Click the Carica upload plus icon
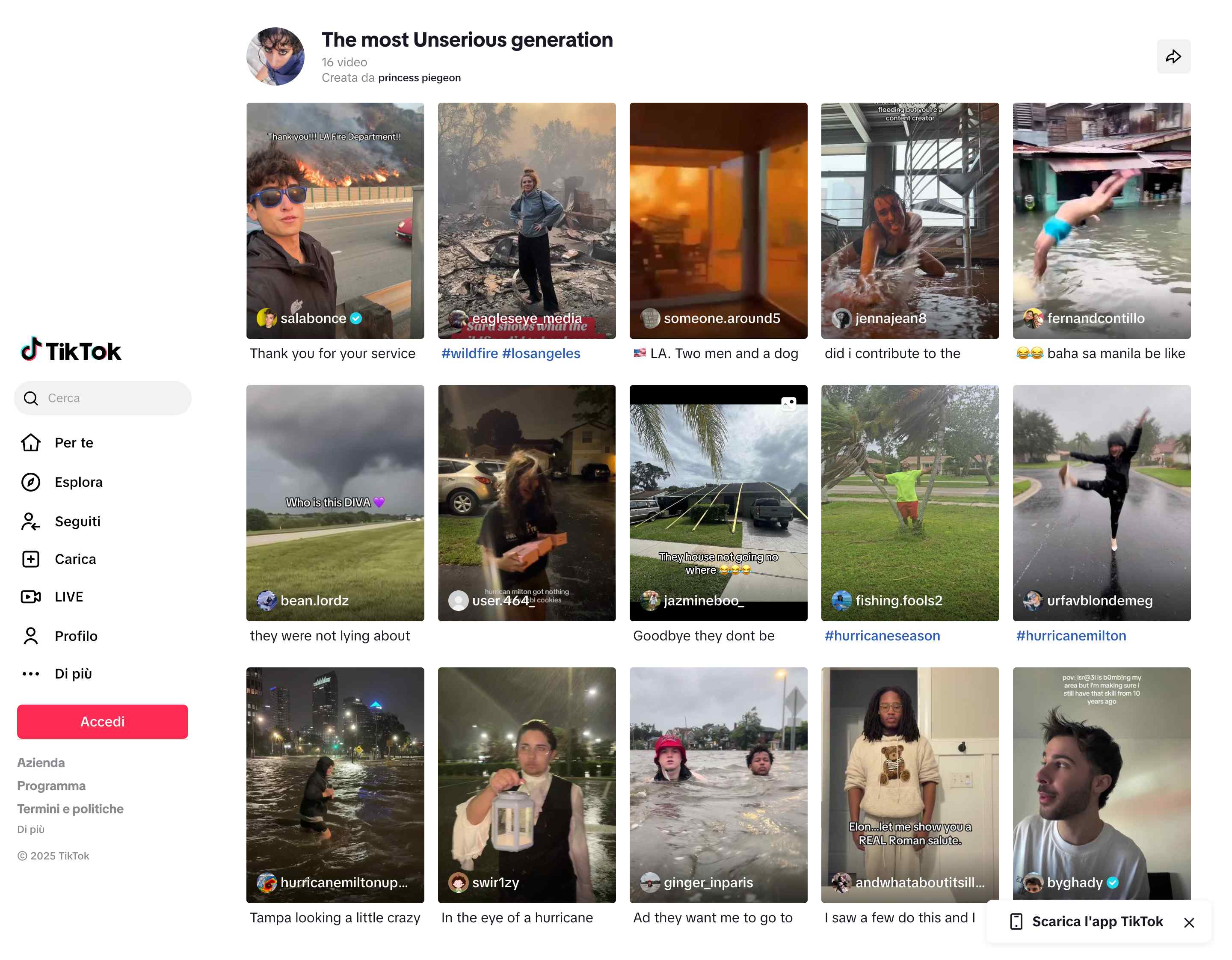The width and height of the screenshot is (1232, 960). pyautogui.click(x=30, y=559)
